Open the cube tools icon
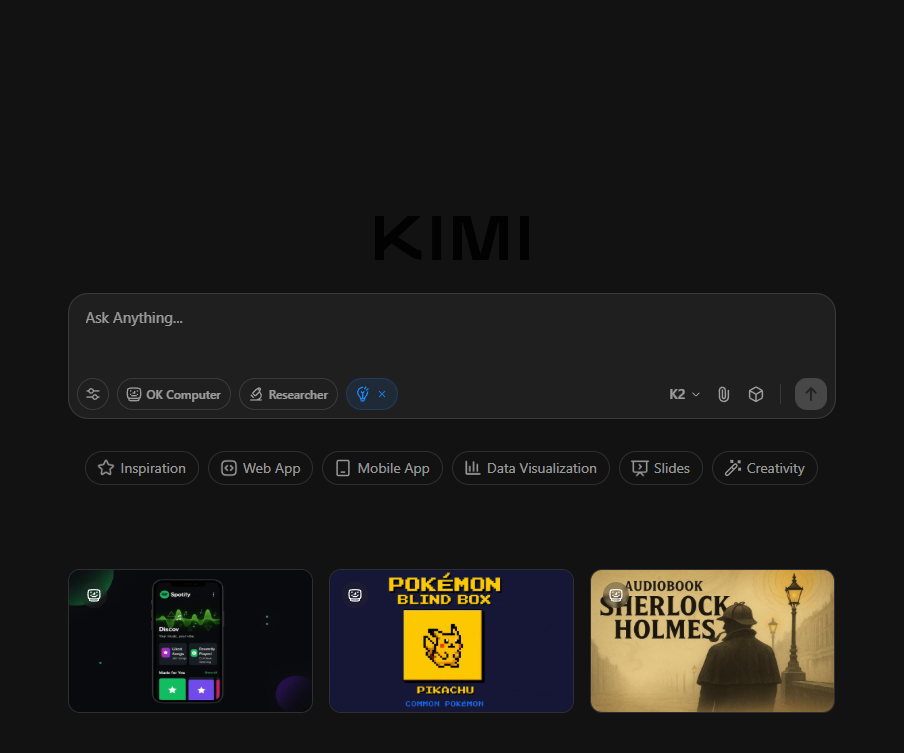 (756, 394)
